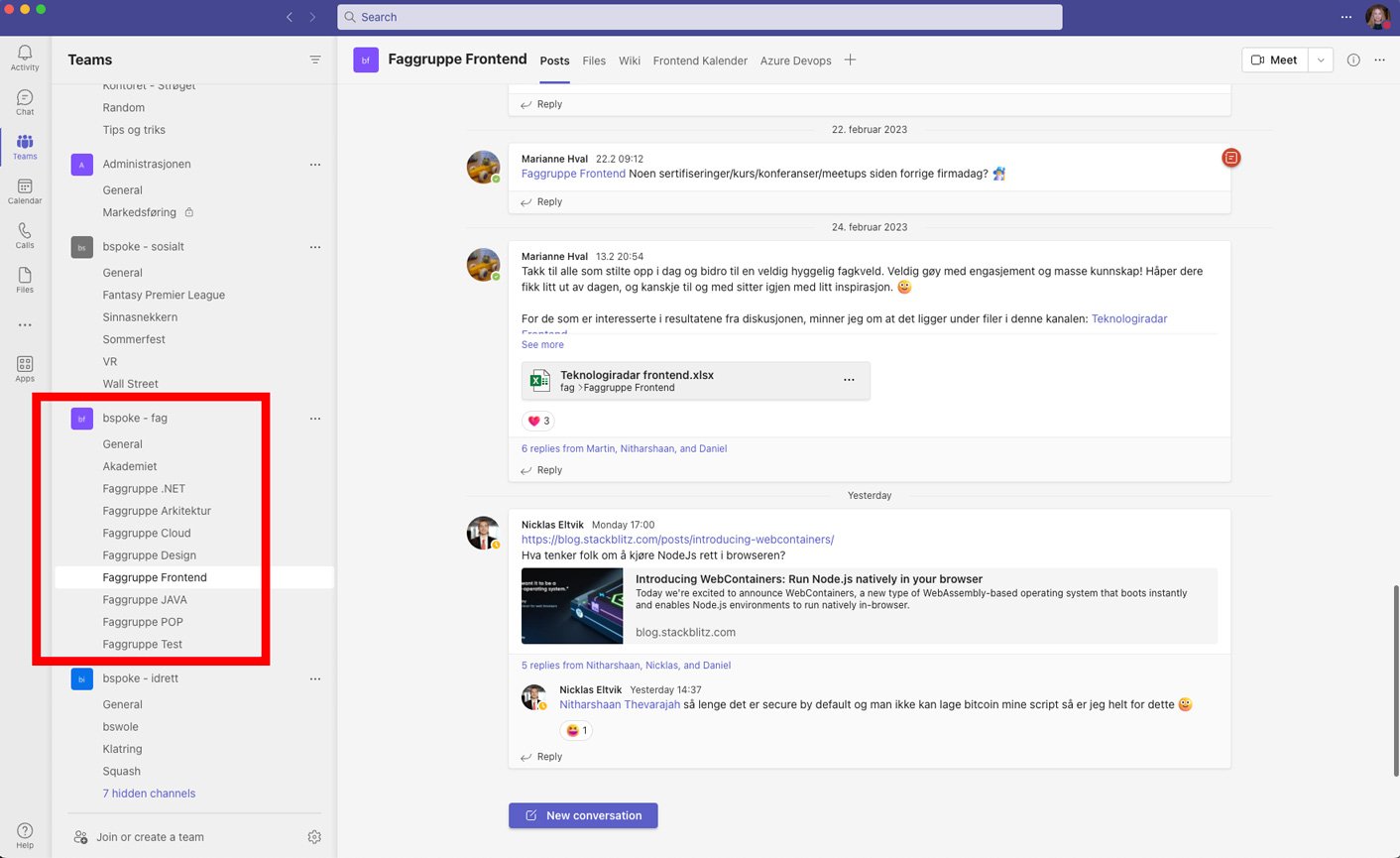
Task: Open more options for Administrasjonen team
Action: click(315, 165)
